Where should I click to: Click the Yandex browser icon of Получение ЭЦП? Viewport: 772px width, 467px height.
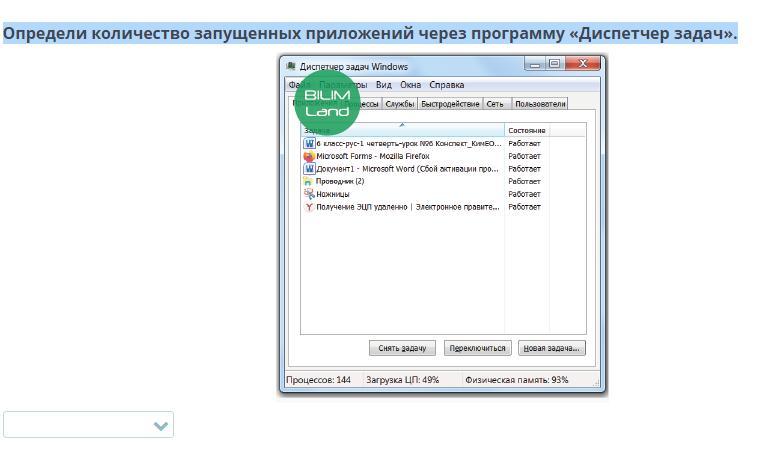309,207
